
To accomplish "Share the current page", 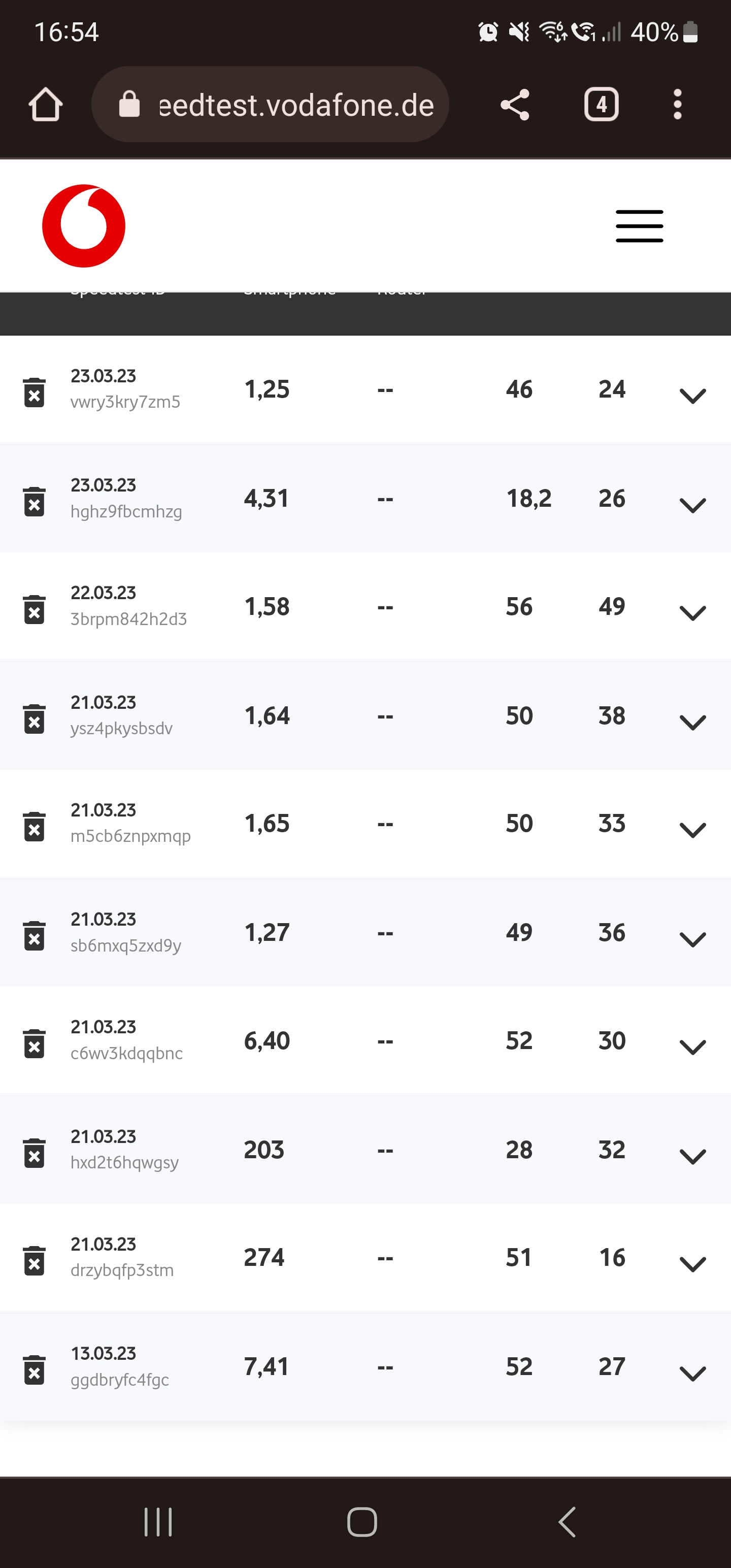I will click(514, 105).
